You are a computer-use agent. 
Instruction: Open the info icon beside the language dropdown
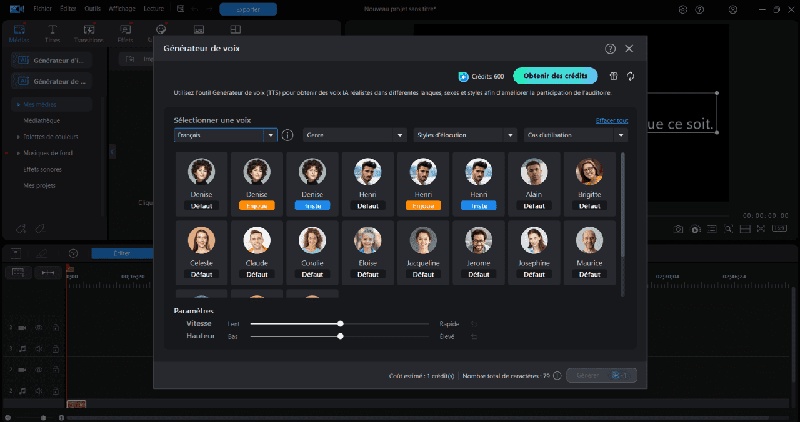(288, 135)
